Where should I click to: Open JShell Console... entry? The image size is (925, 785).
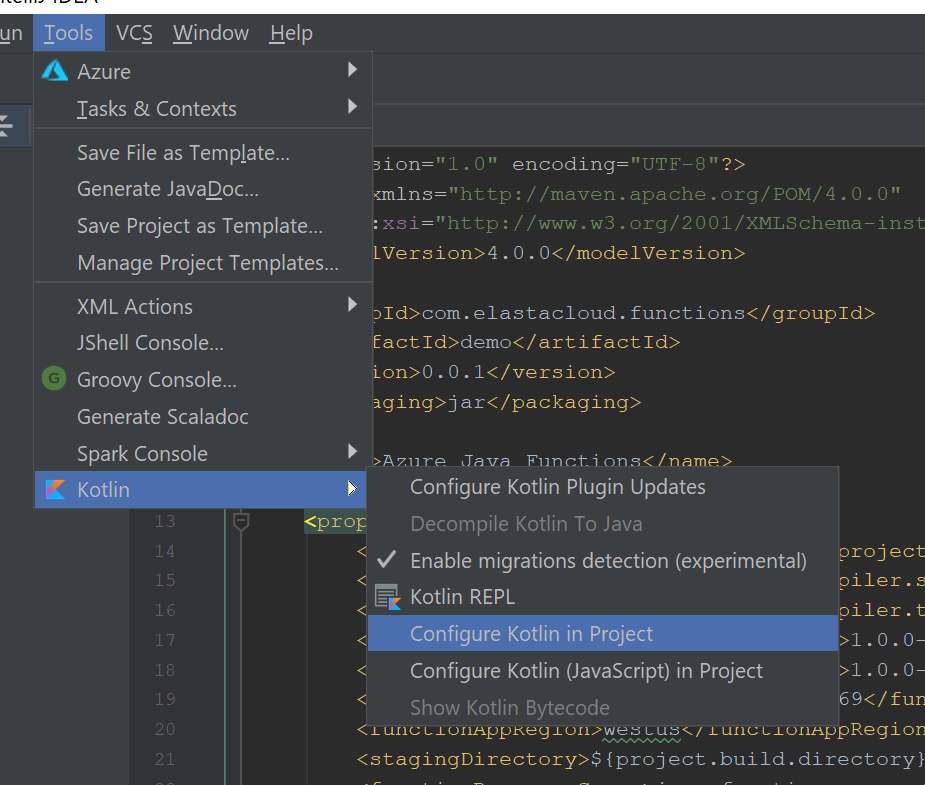(204, 343)
